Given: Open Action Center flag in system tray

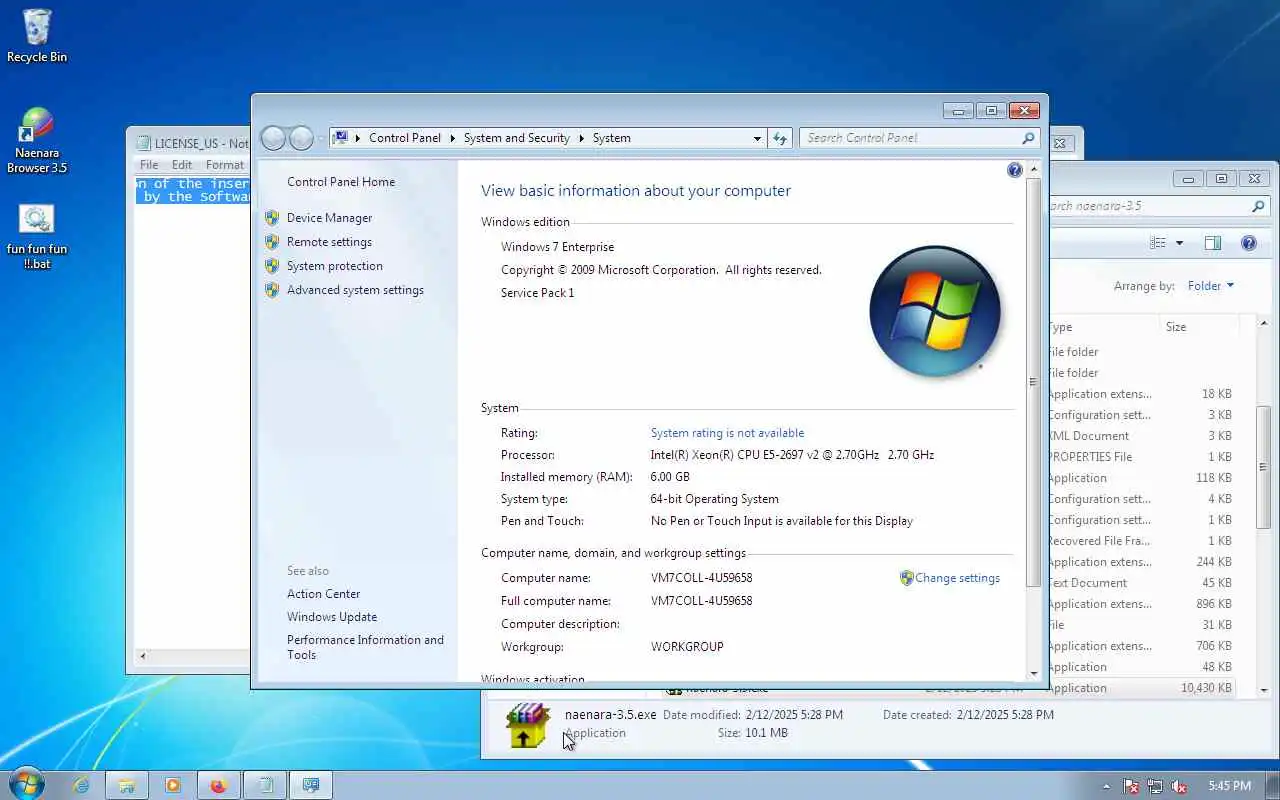Looking at the screenshot, I should 1131,786.
